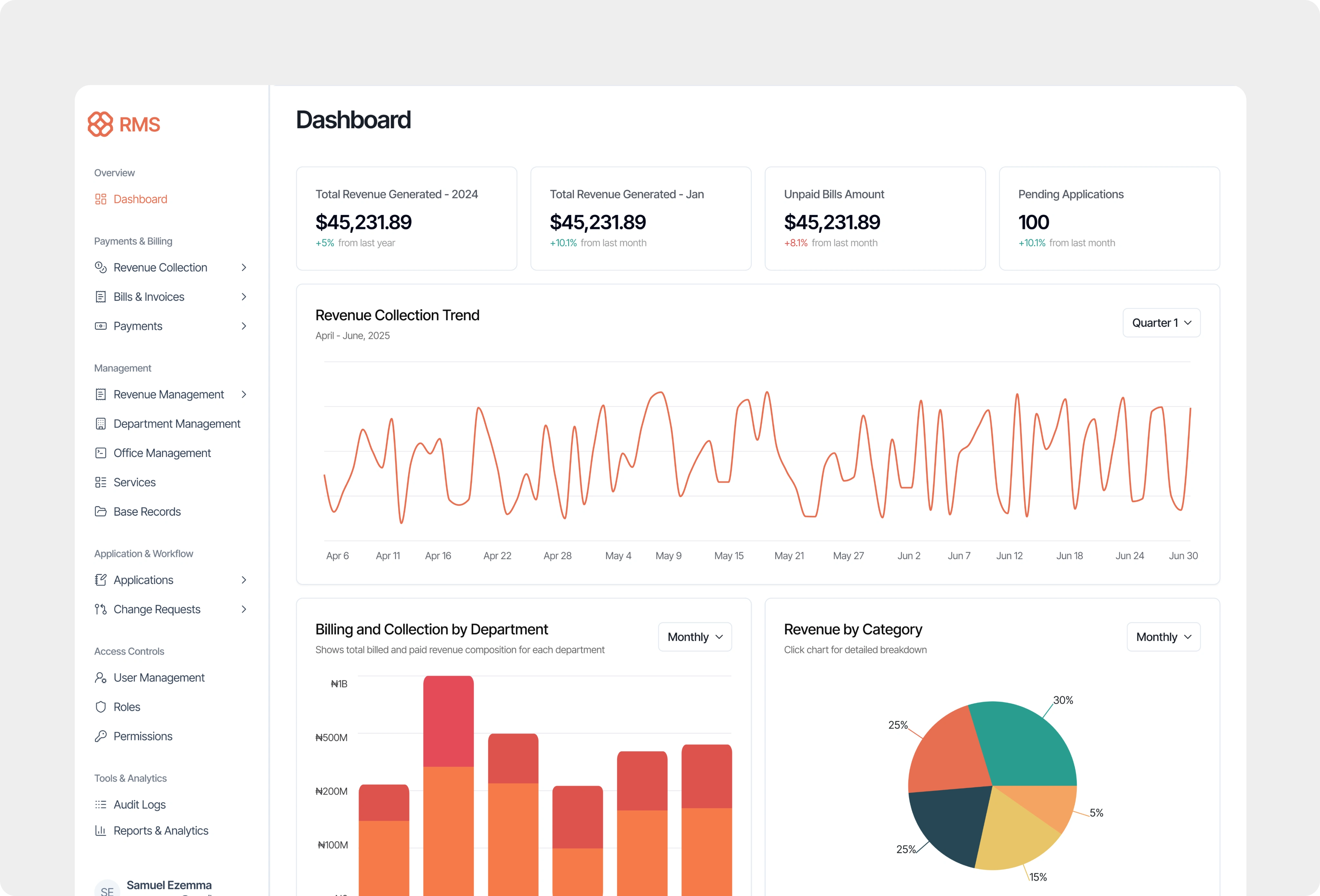This screenshot has height=896, width=1320.
Task: Expand the Bills & Invoices submenu chevron
Action: pos(244,297)
